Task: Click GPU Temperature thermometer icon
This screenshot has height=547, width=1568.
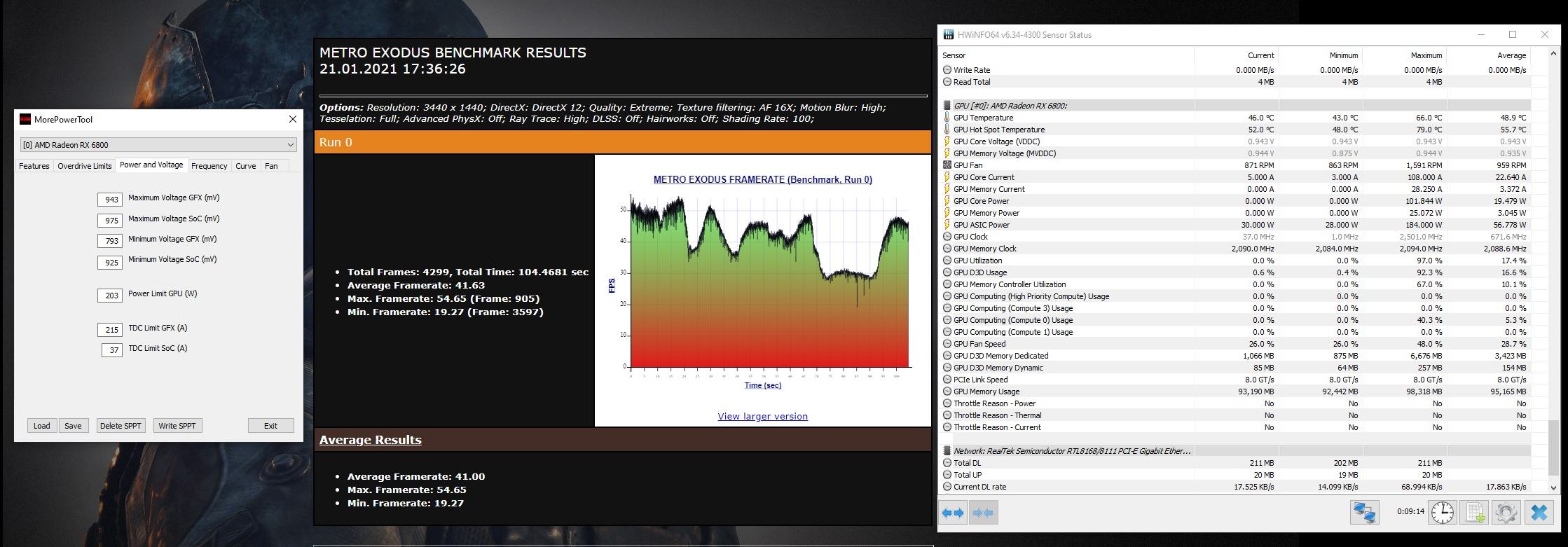Action: coord(947,118)
